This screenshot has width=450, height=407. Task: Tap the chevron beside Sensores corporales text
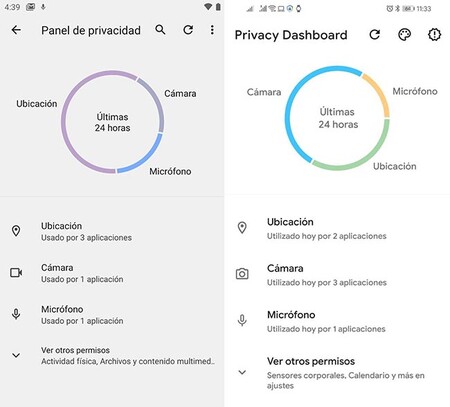pyautogui.click(x=242, y=372)
